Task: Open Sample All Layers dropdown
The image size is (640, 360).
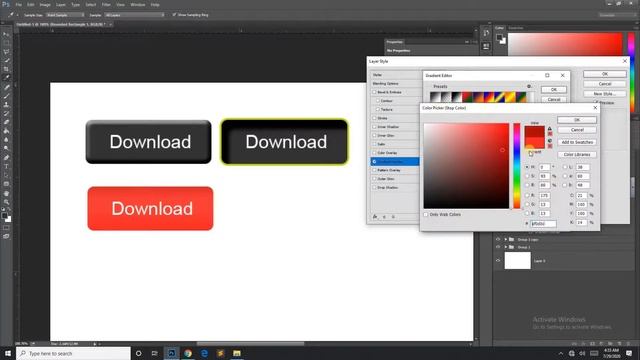Action: pyautogui.click(x=134, y=15)
